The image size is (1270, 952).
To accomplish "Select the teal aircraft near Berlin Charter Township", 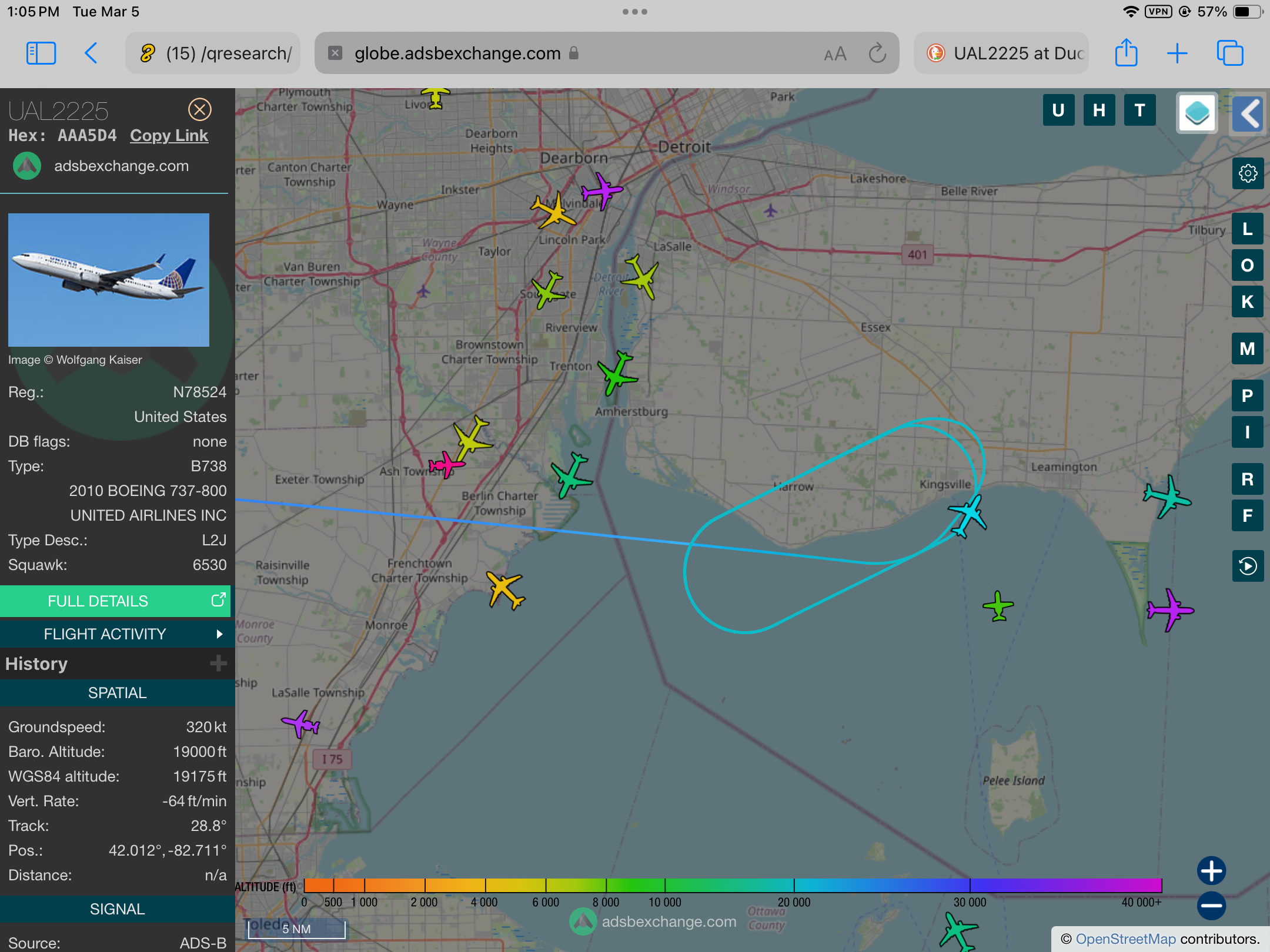I will tap(571, 475).
